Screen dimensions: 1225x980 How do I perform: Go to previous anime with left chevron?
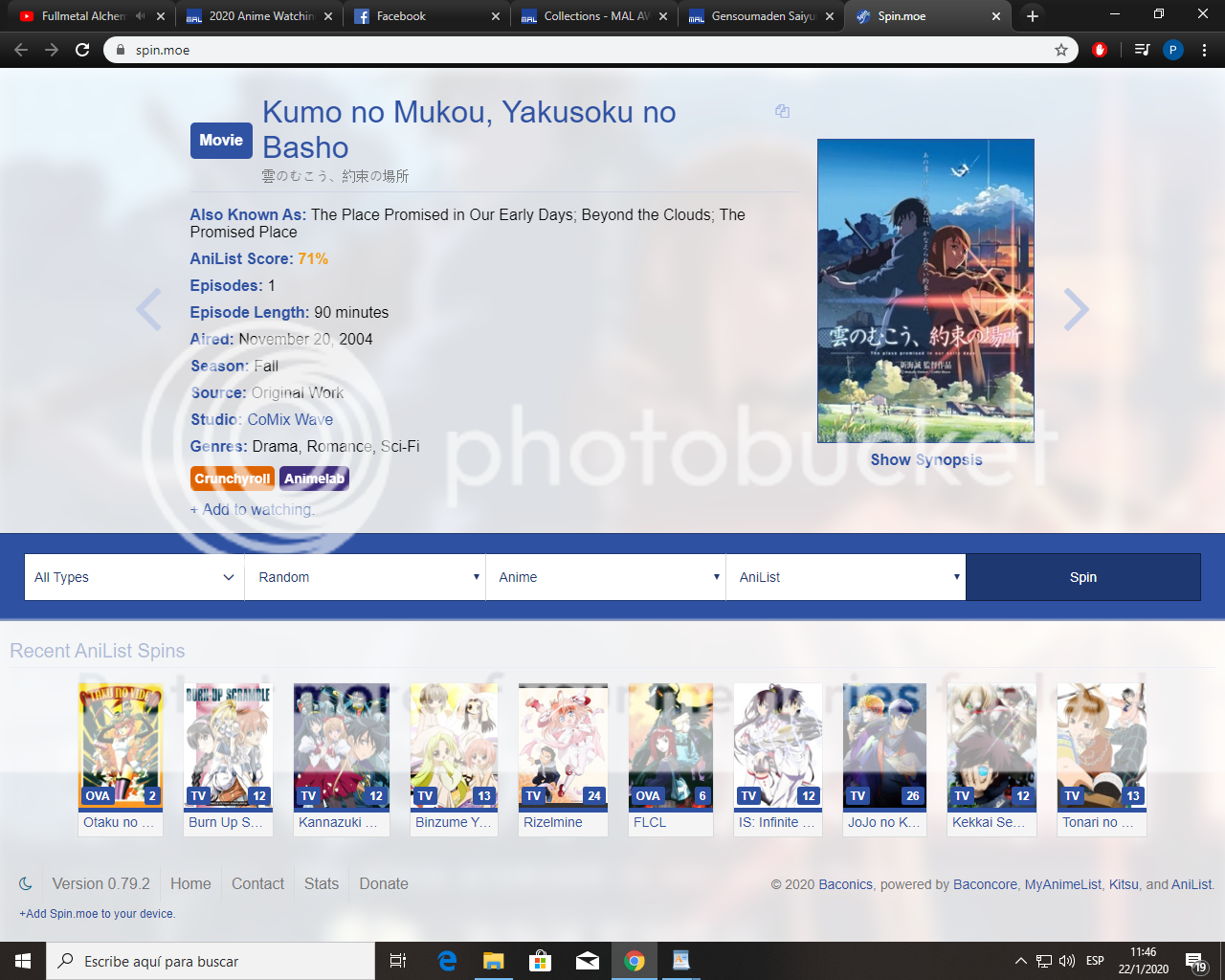tap(148, 309)
